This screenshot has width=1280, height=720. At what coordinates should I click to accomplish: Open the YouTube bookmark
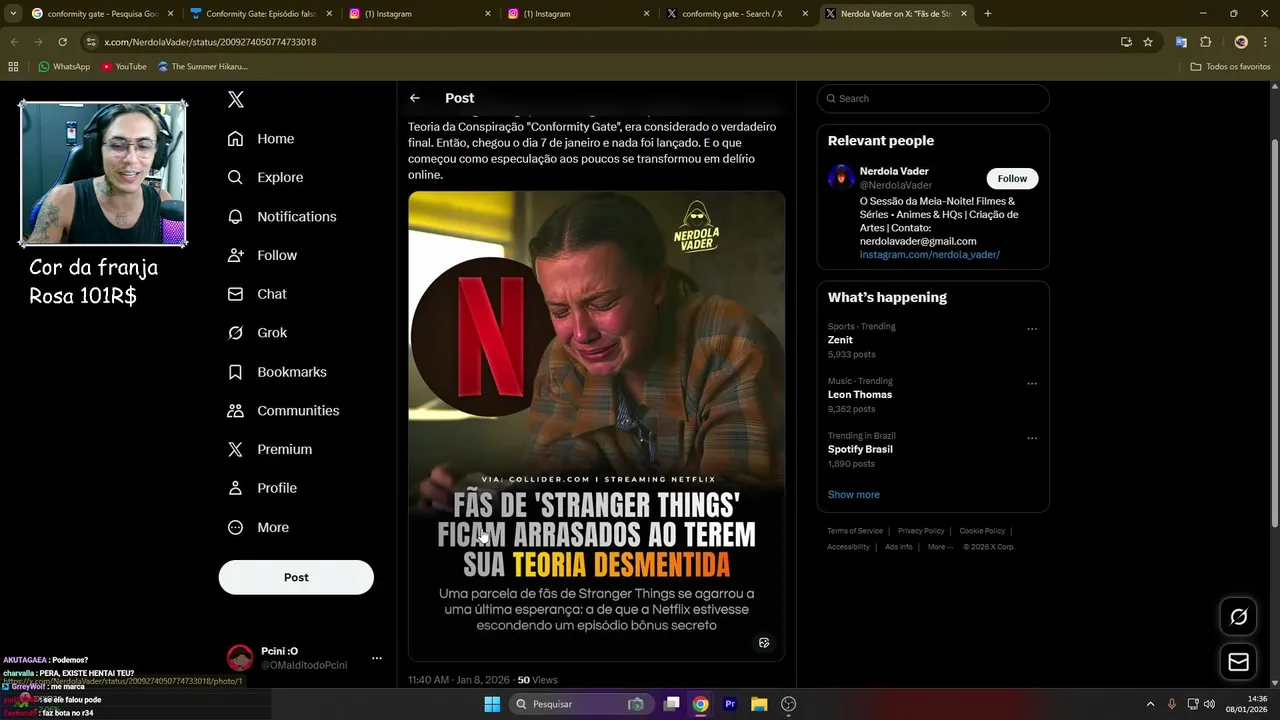pos(124,67)
